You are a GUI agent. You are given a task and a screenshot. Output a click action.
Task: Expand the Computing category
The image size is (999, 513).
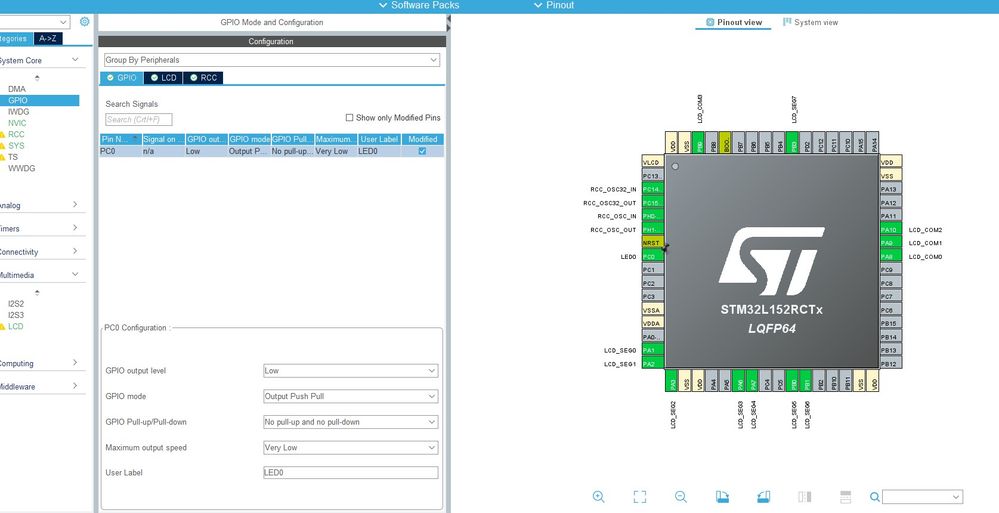(75, 363)
